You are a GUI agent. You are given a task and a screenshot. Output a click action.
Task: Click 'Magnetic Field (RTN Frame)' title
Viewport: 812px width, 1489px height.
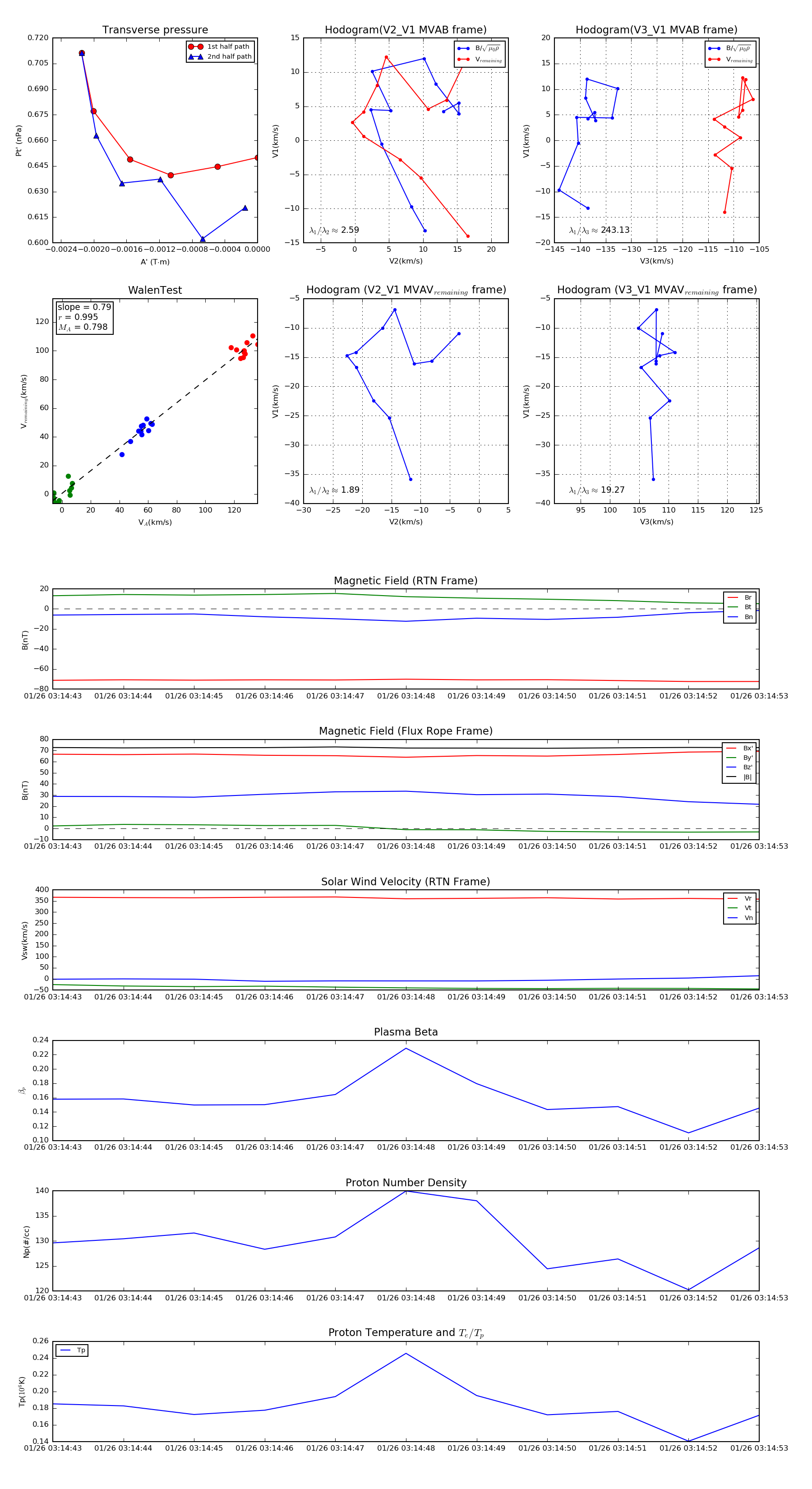pyautogui.click(x=406, y=581)
